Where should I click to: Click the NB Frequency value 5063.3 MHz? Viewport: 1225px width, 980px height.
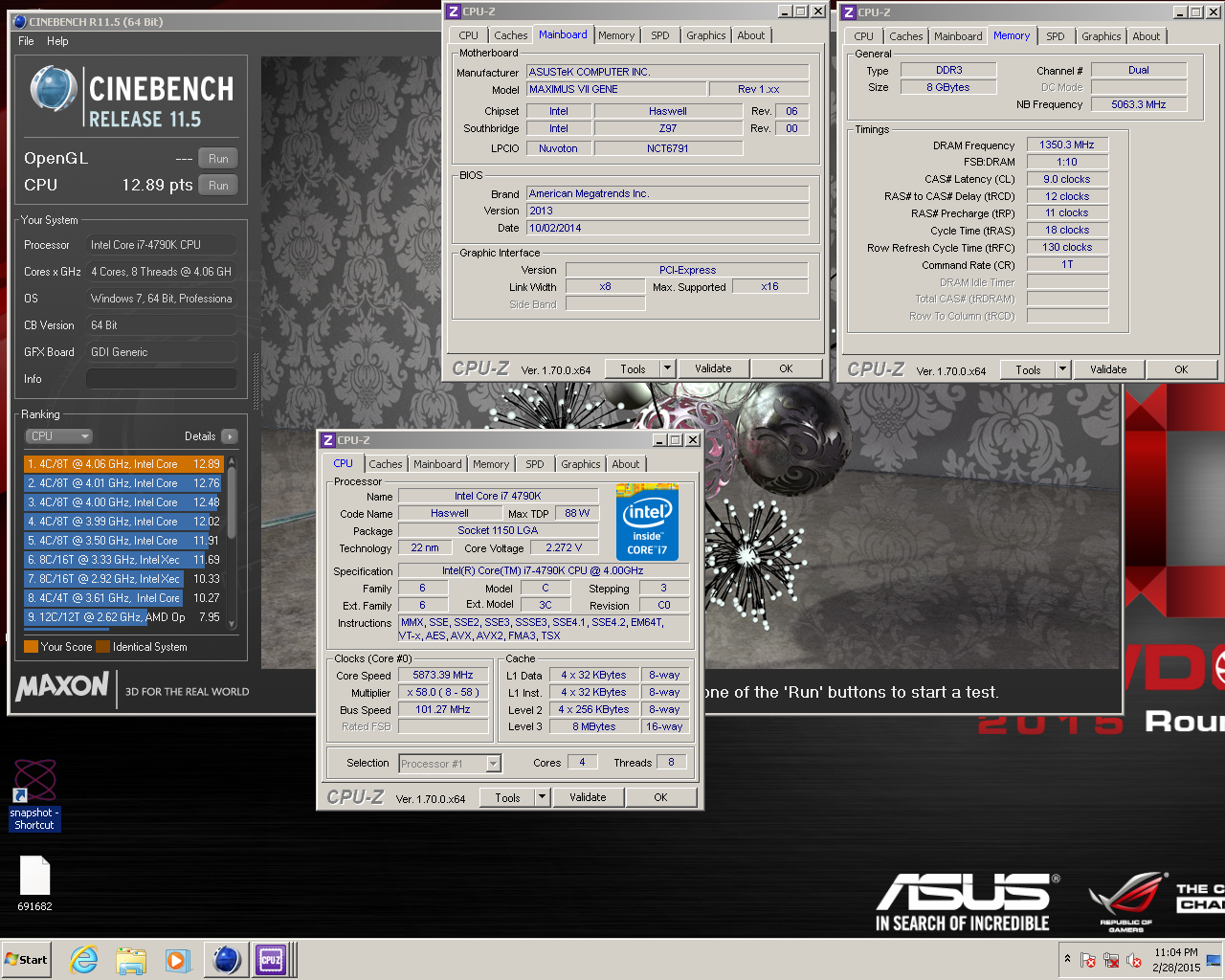1139,104
